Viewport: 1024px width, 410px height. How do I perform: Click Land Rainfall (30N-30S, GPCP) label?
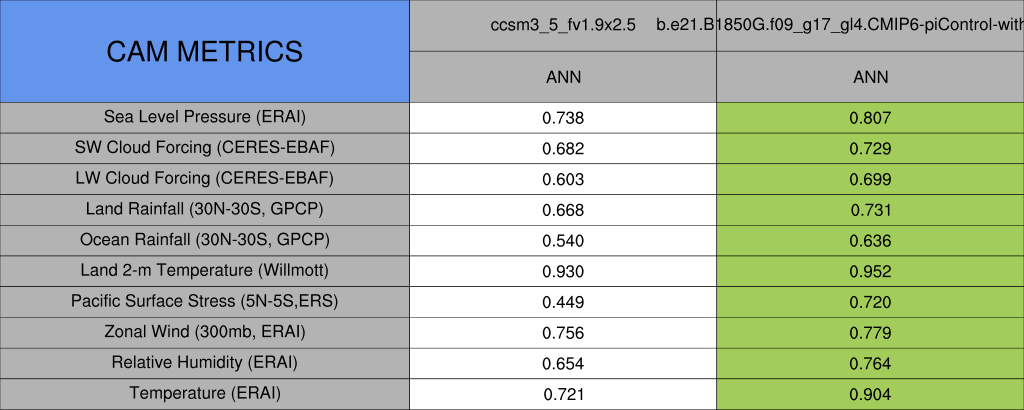[204, 209]
